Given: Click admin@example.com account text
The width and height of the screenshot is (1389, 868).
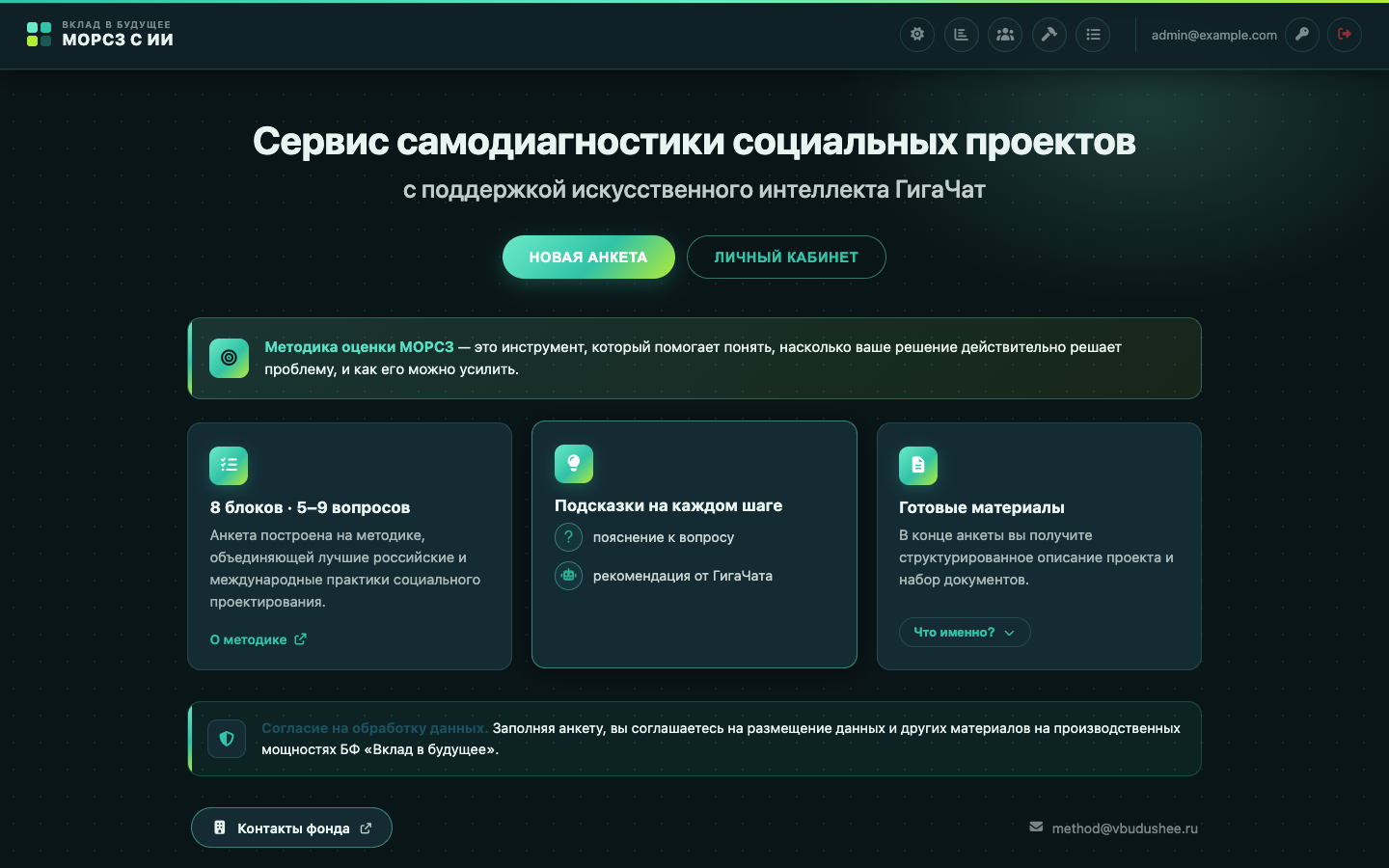Looking at the screenshot, I should [x=1213, y=35].
